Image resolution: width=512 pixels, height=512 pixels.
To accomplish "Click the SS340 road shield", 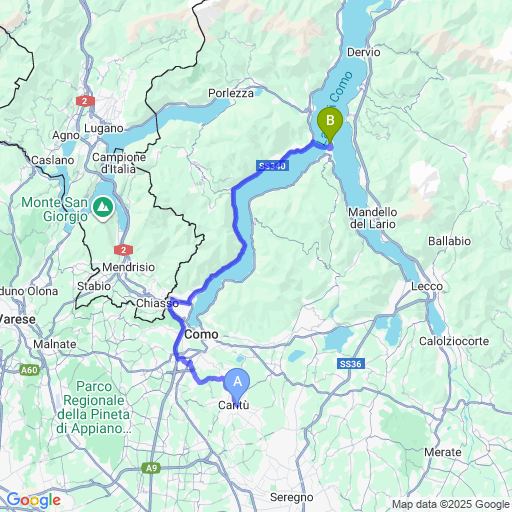I will 272,166.
